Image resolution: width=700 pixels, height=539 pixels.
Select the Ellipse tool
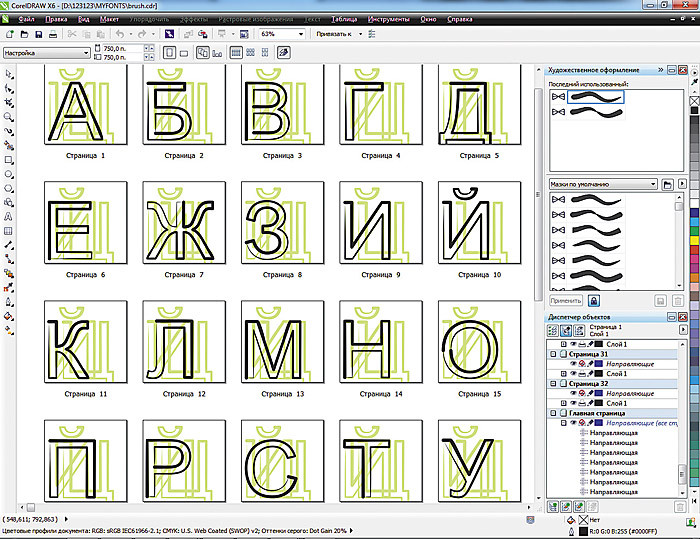(9, 174)
